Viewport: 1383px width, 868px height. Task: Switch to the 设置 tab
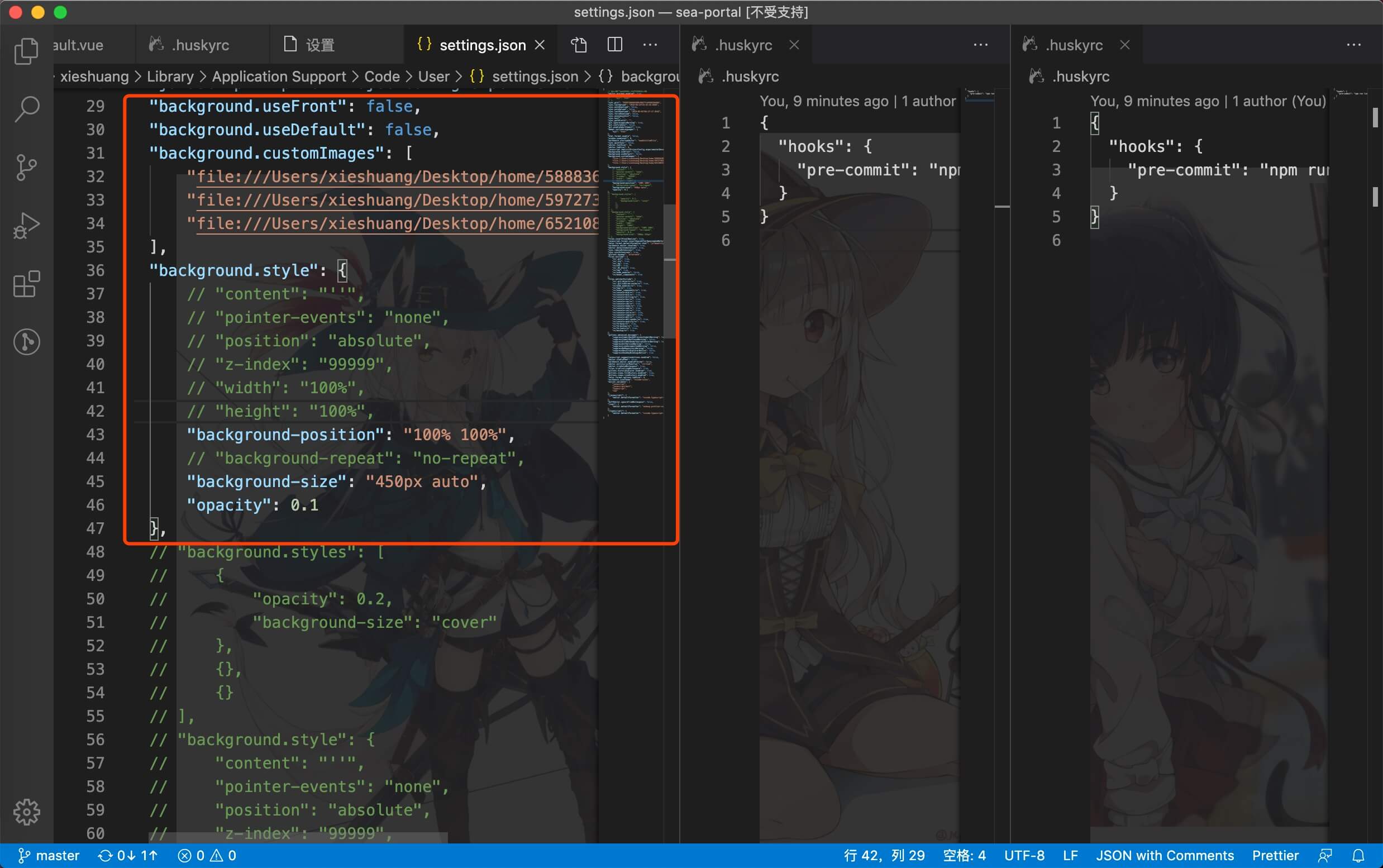(x=319, y=44)
